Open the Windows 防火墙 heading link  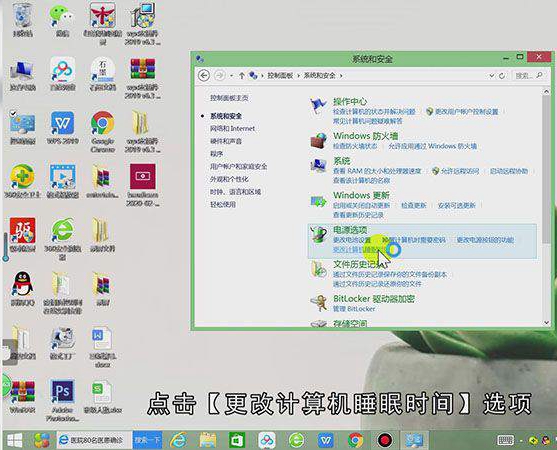pos(366,136)
